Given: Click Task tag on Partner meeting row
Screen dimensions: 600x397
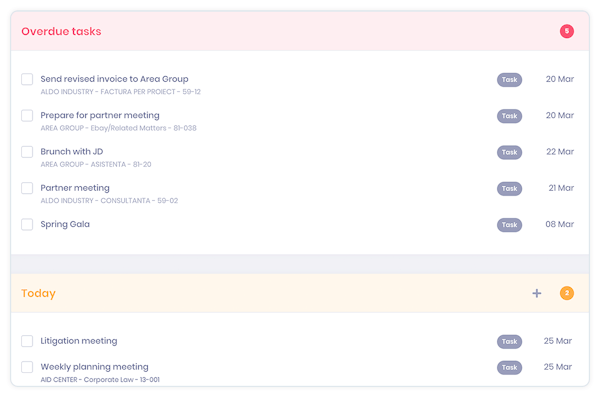Looking at the screenshot, I should 509,188.
